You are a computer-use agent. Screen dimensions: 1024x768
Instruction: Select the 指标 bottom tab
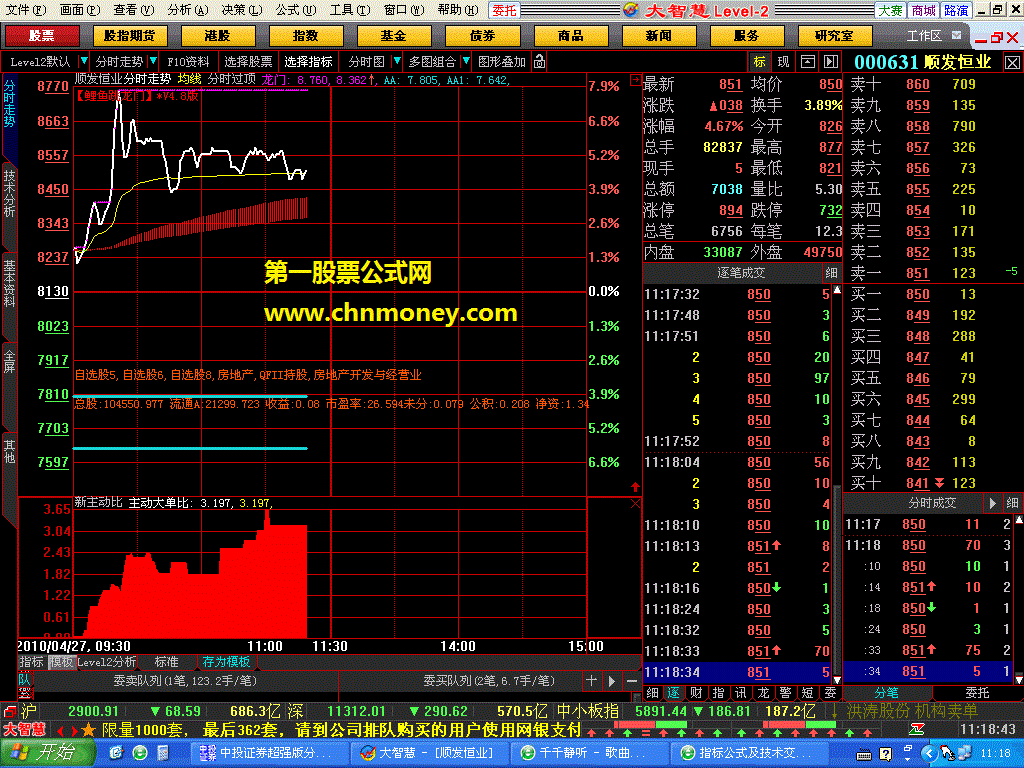[31, 662]
